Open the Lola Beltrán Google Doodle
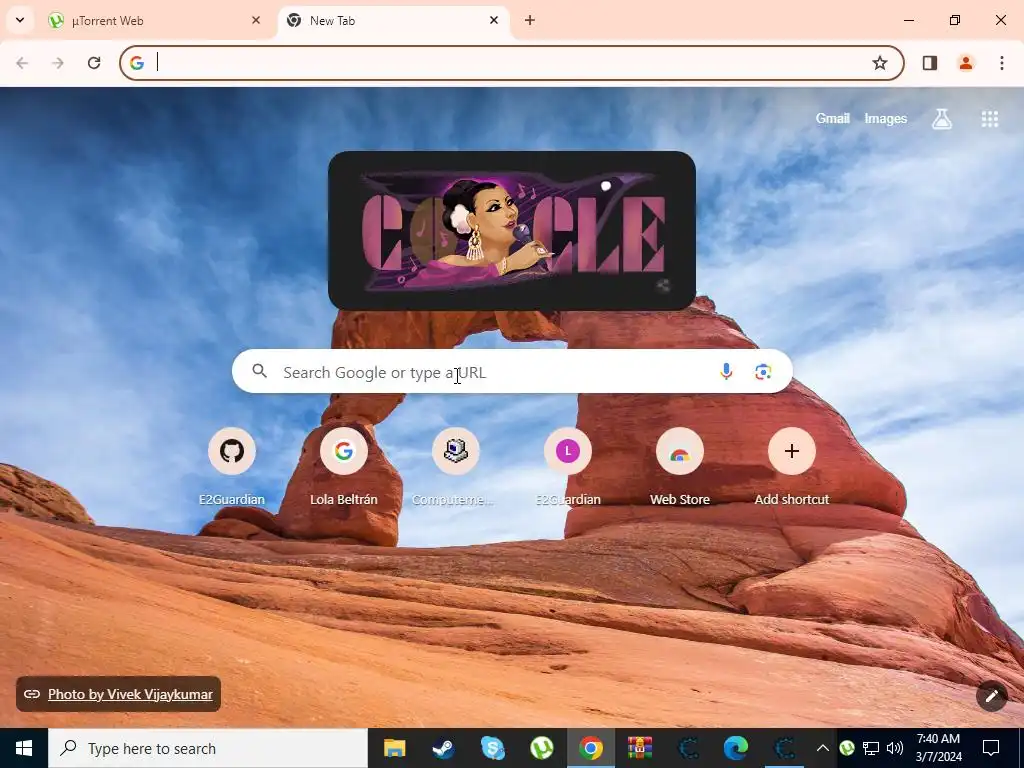The height and width of the screenshot is (768, 1024). pos(512,231)
